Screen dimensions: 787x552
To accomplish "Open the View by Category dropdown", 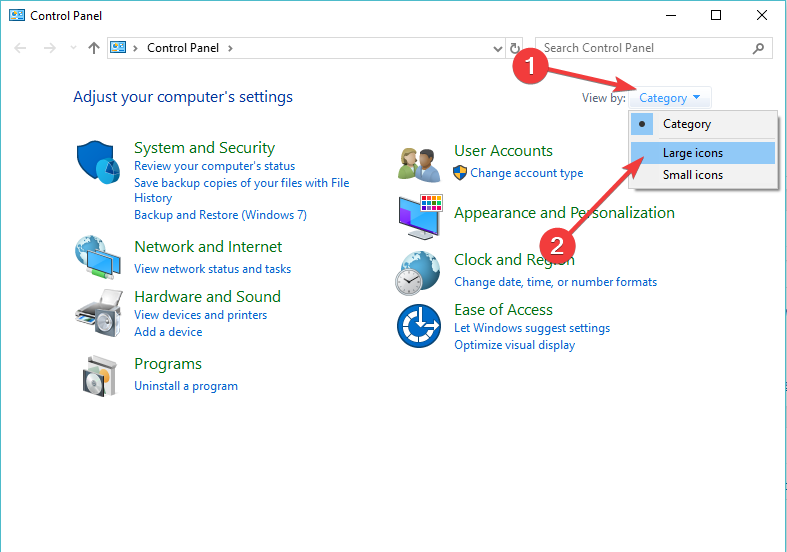I will [670, 98].
